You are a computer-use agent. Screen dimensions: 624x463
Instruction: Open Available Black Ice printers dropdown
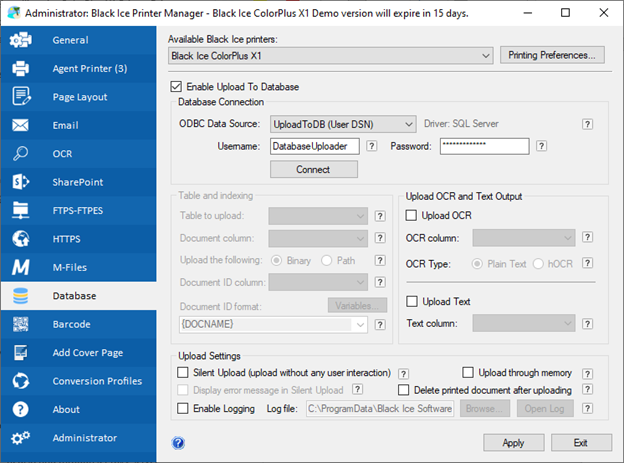point(331,56)
